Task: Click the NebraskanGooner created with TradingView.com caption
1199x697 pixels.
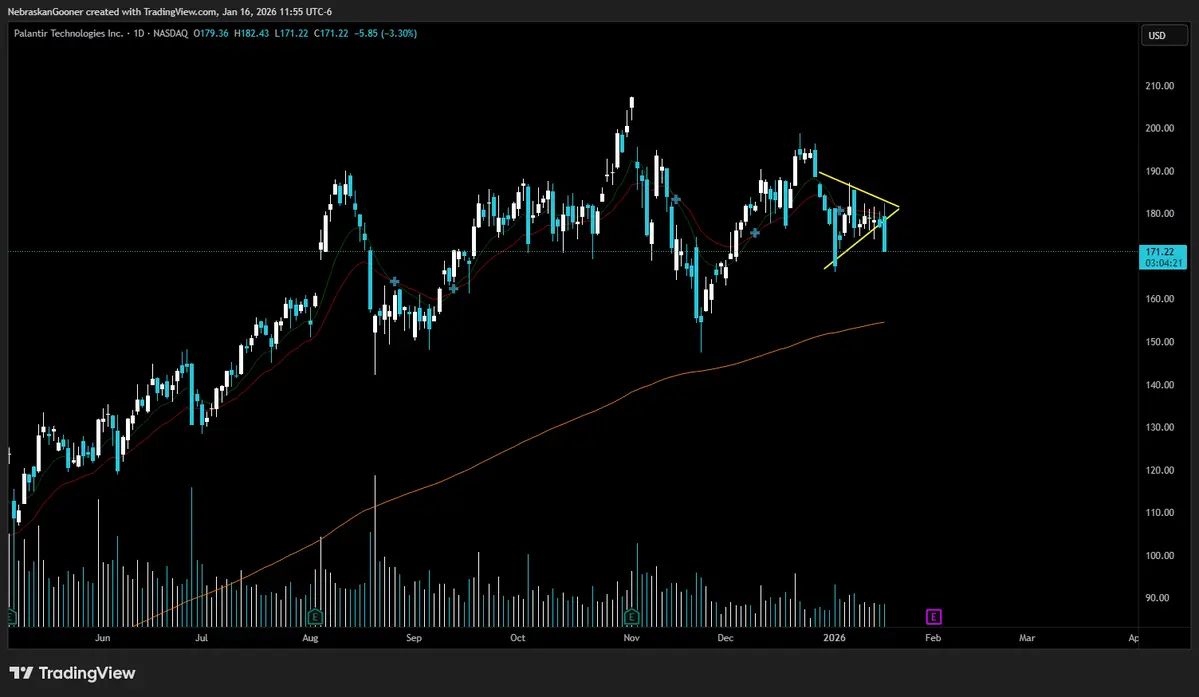Action: [169, 11]
